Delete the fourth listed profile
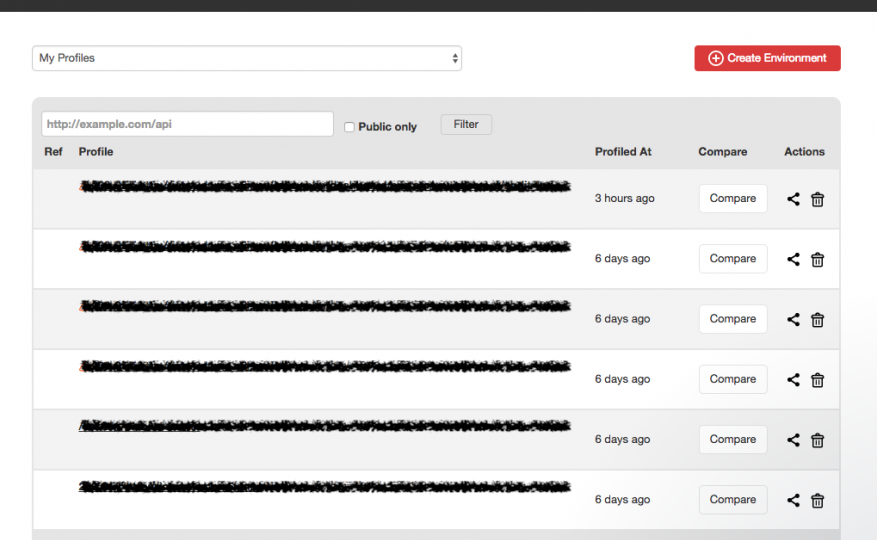877x540 pixels. [817, 380]
